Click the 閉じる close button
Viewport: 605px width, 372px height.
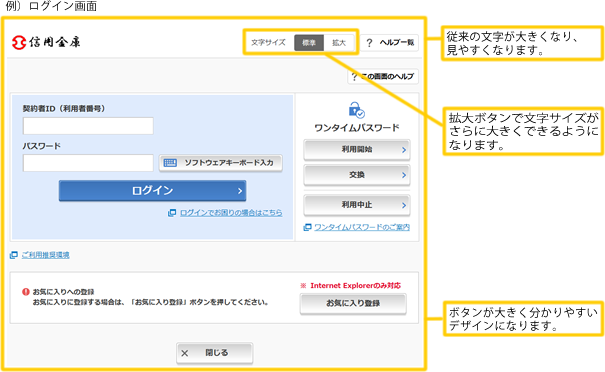(215, 353)
